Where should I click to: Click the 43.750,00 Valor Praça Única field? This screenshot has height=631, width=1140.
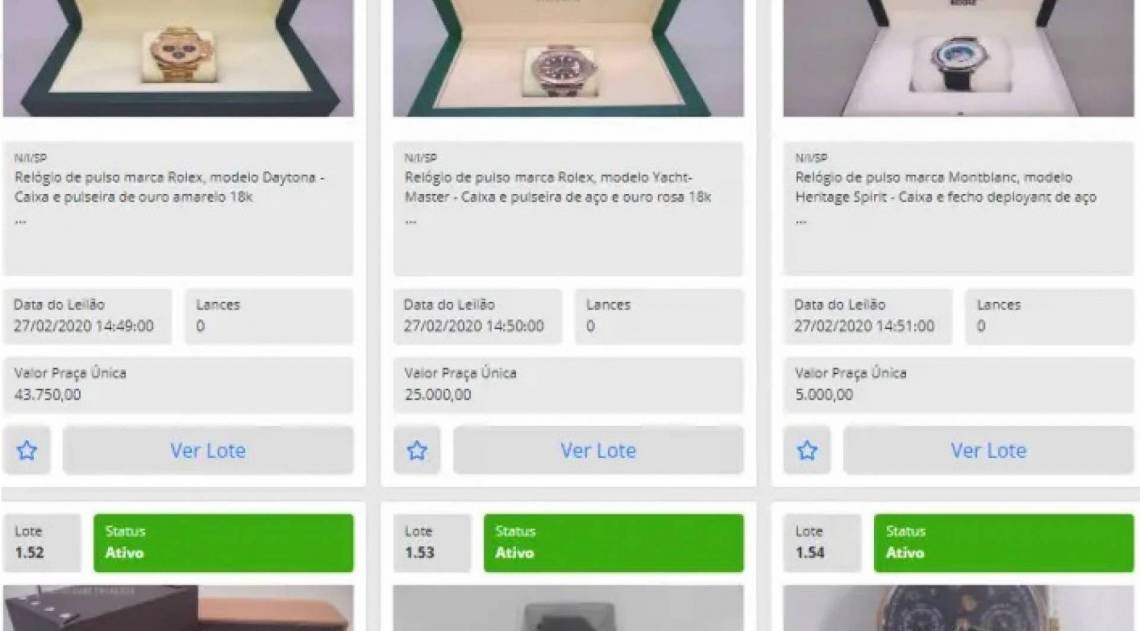coord(178,385)
